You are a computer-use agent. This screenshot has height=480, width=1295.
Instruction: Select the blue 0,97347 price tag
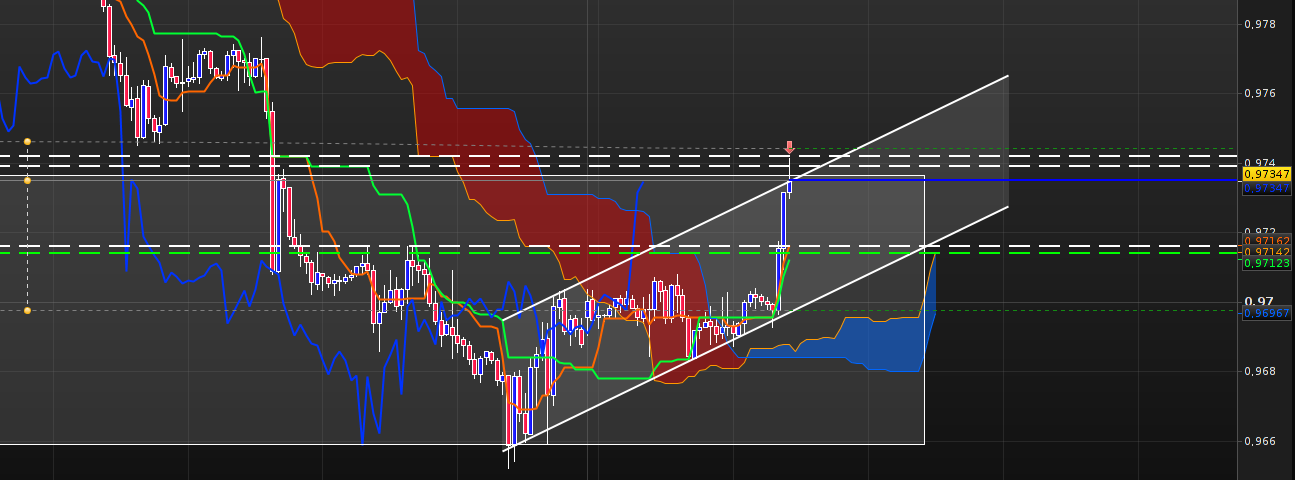1266,187
